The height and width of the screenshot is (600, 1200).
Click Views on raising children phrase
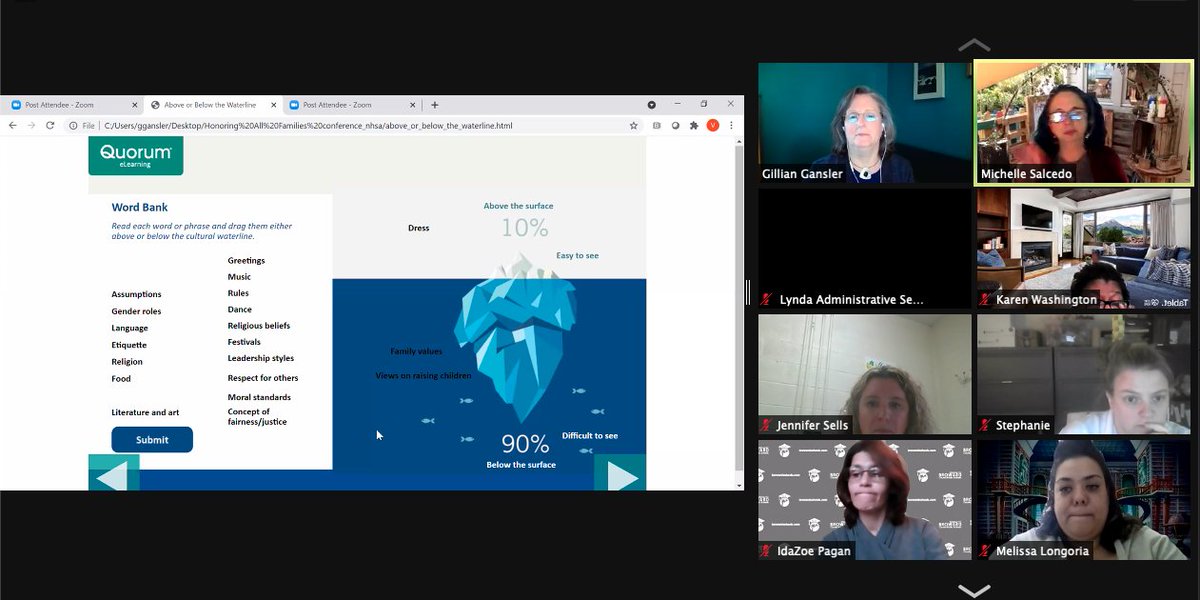click(x=423, y=376)
